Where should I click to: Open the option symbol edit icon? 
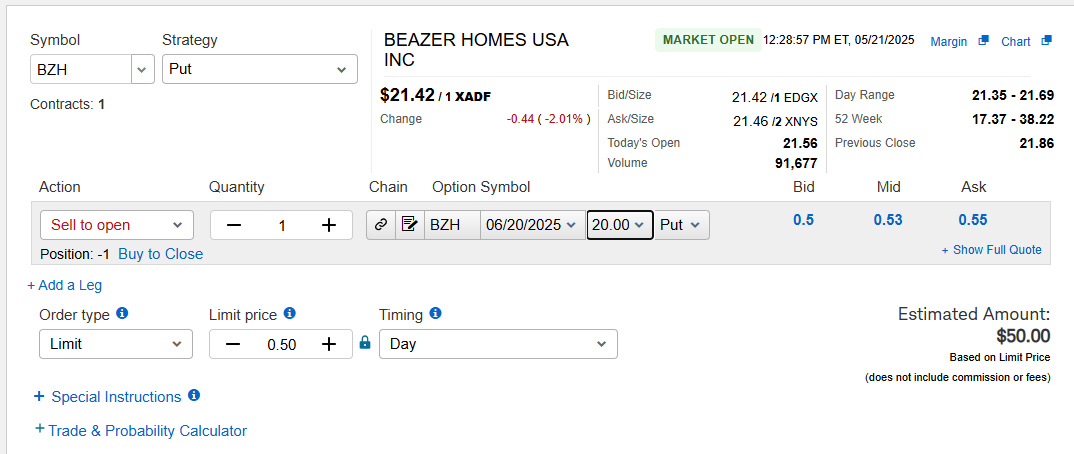(410, 225)
